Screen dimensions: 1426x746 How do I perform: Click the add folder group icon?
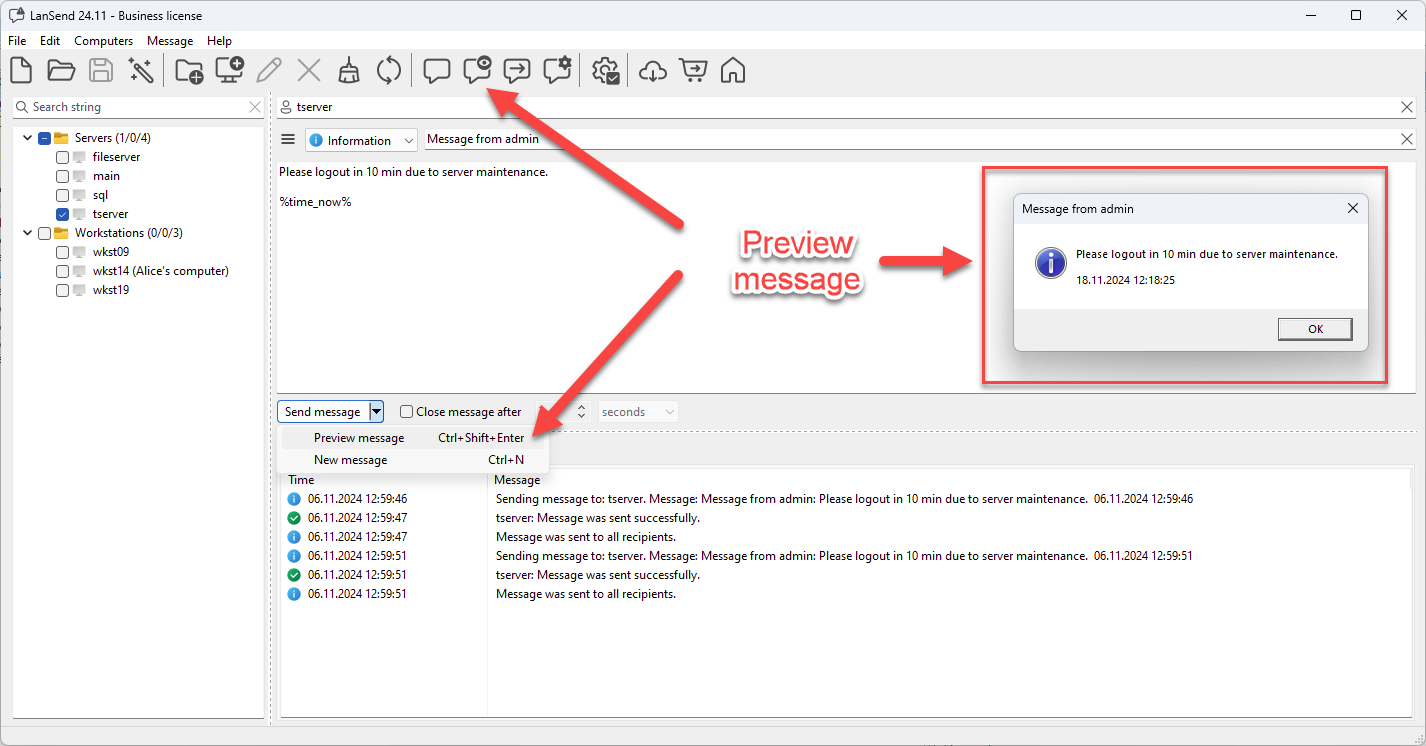coord(189,71)
